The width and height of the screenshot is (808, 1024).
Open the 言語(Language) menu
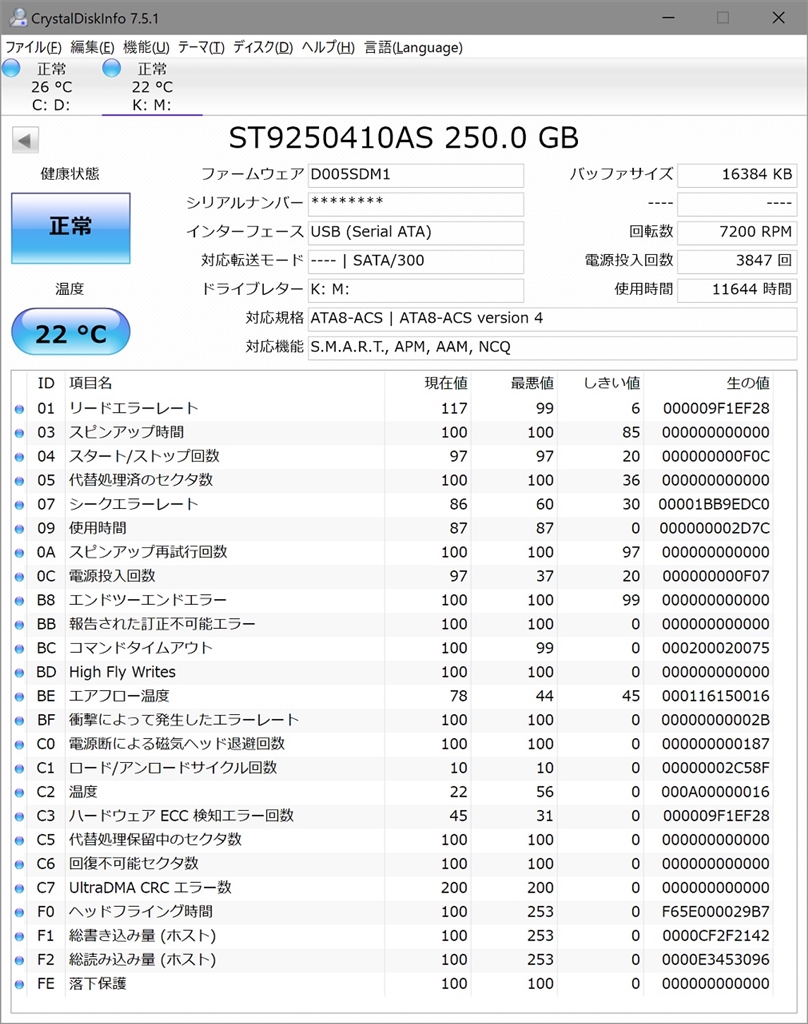coord(413,47)
